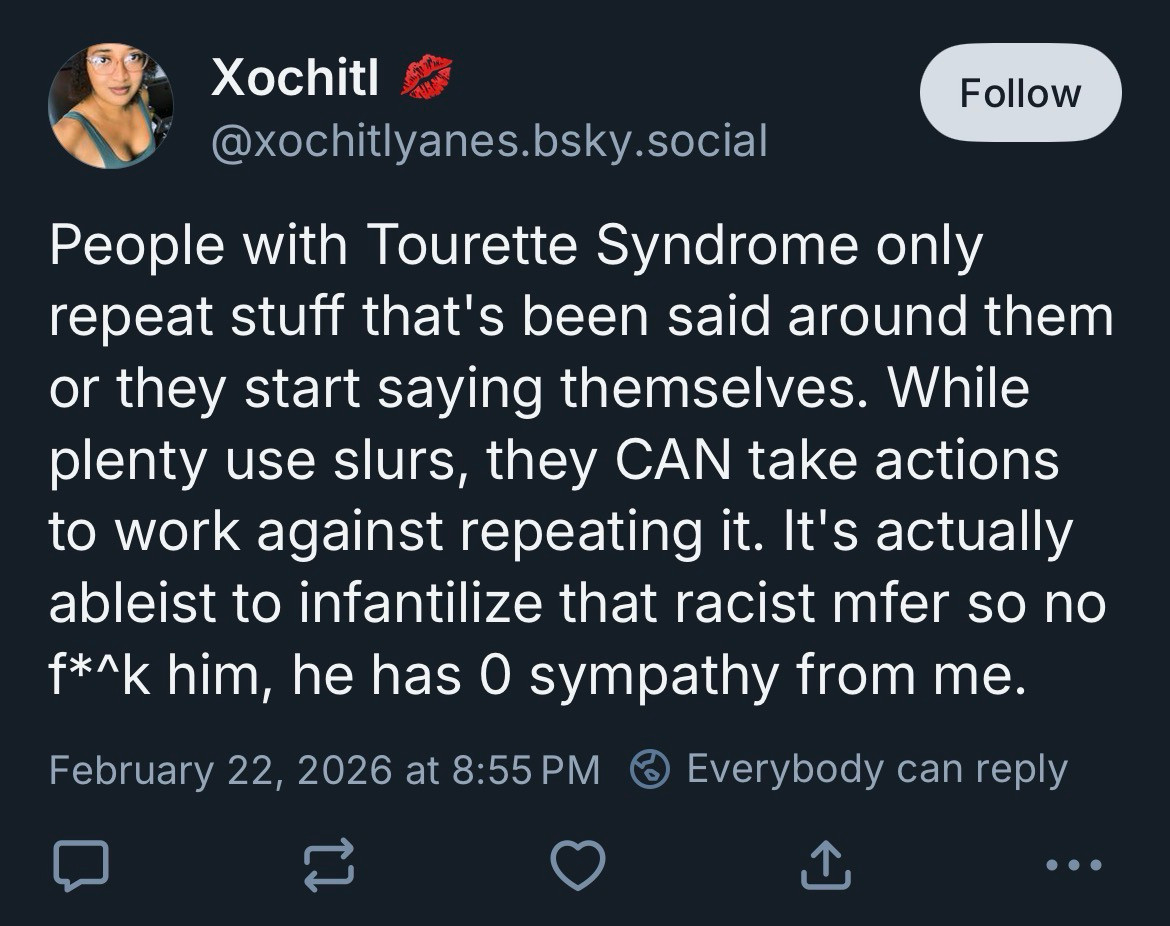Click the @xochitlyanes.bsky.social handle
1170x926 pixels.
pos(489,141)
